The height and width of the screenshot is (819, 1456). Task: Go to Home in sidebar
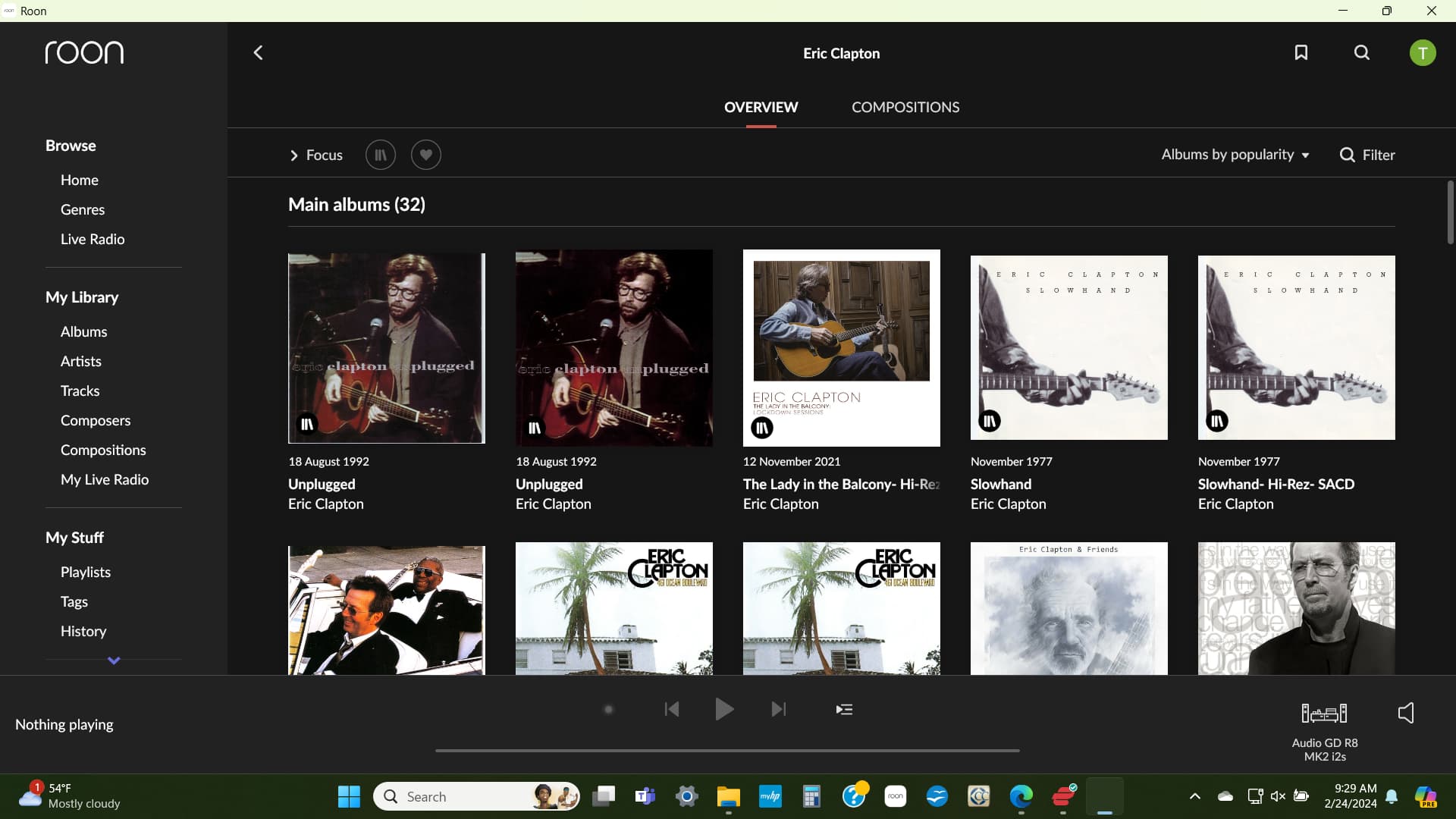[80, 180]
